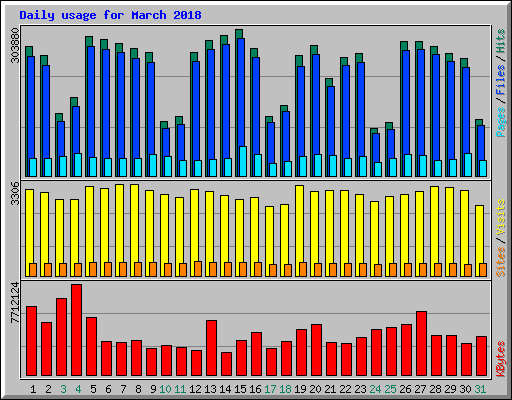Click green weekend day label 25
This screenshot has width=512, height=400.
[x=390, y=389]
